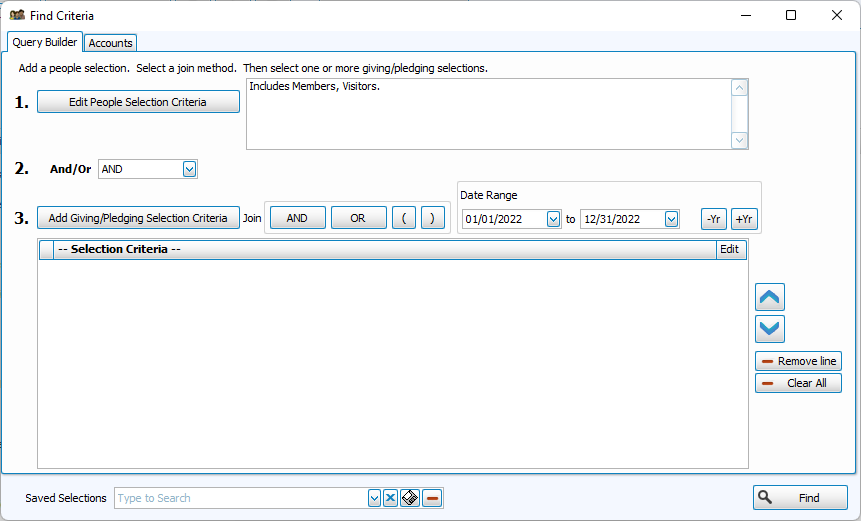
Task: Click the Find magnifier button
Action: (x=799, y=498)
